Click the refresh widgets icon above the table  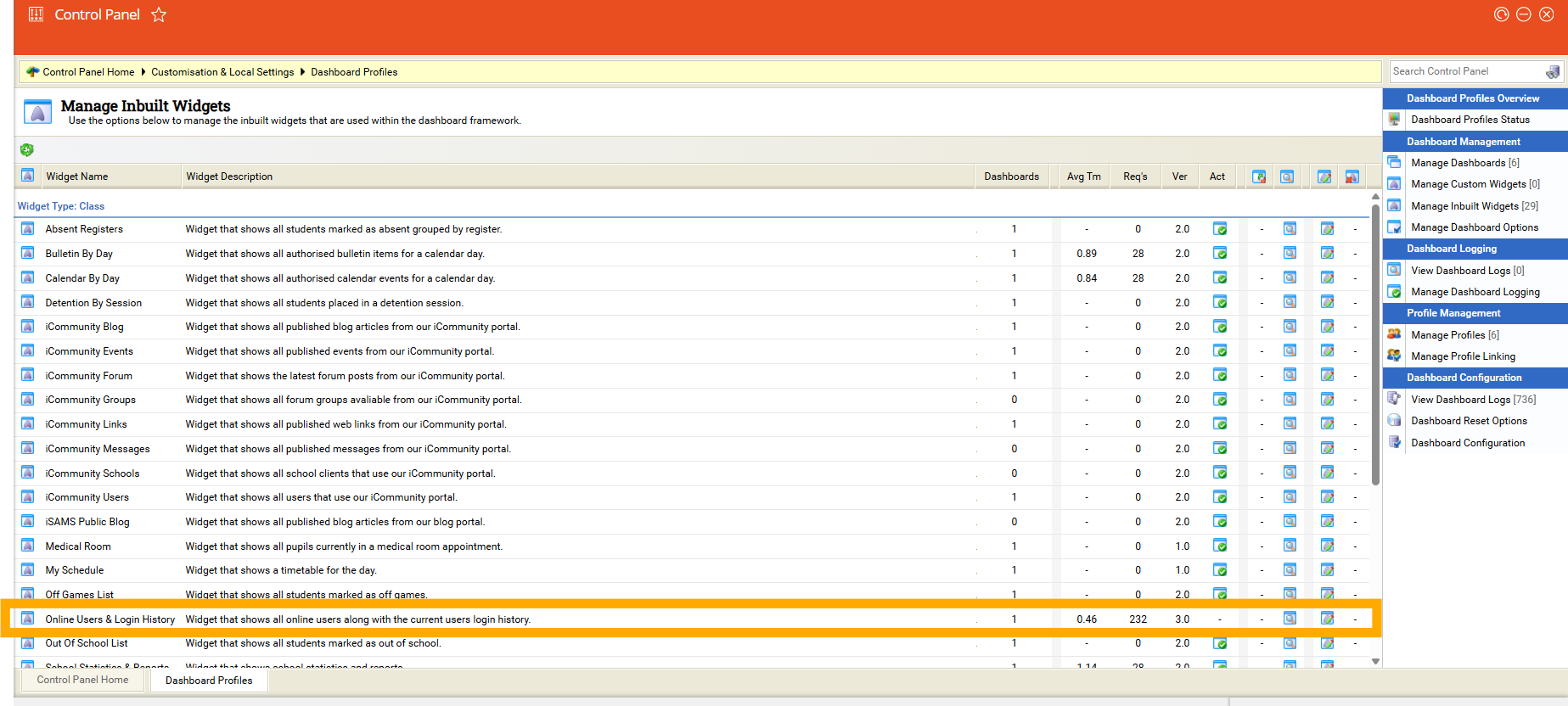(x=27, y=150)
